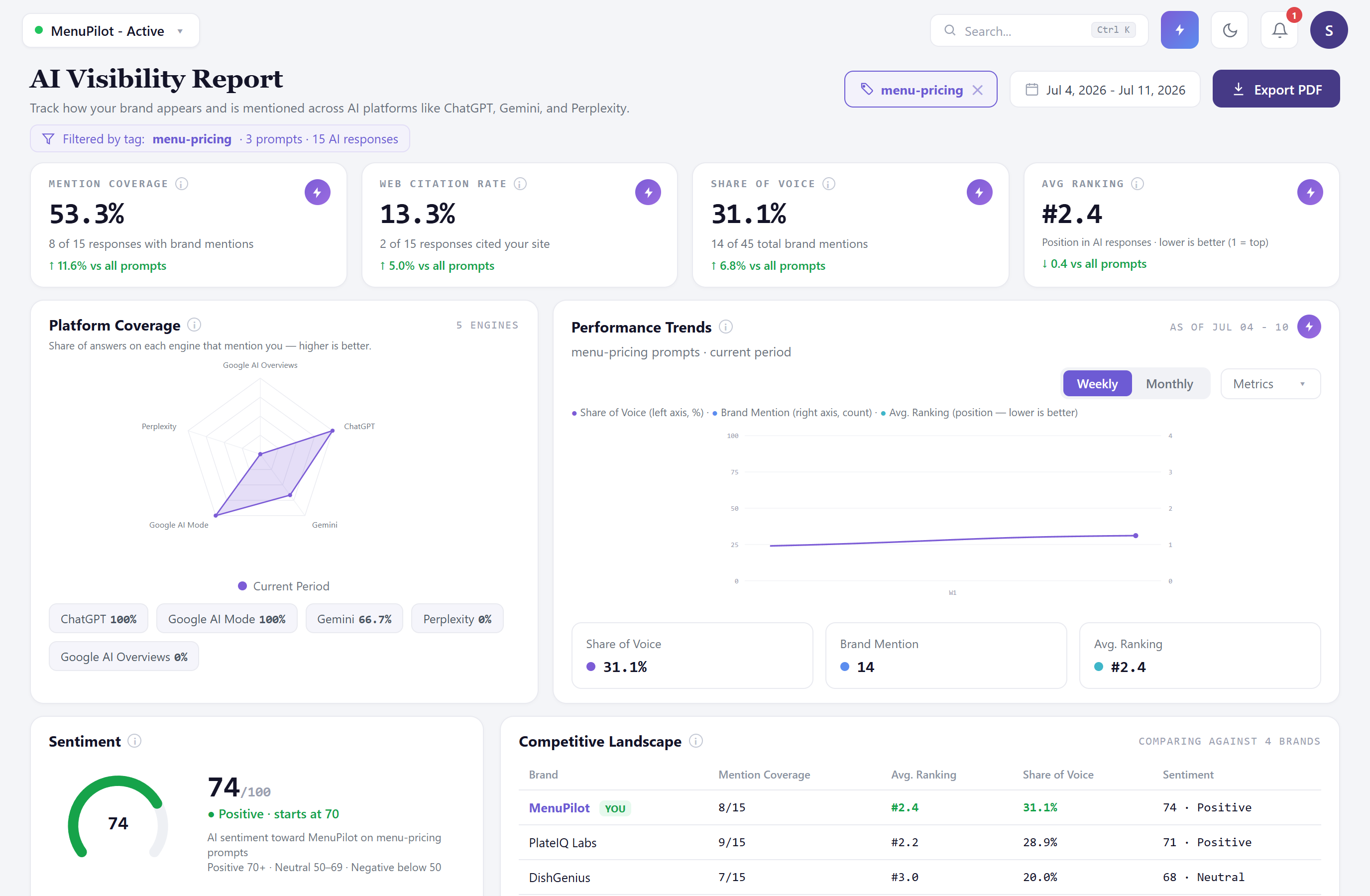Open info tooltip for Competitive Landscape
This screenshot has width=1370, height=896.
695,741
